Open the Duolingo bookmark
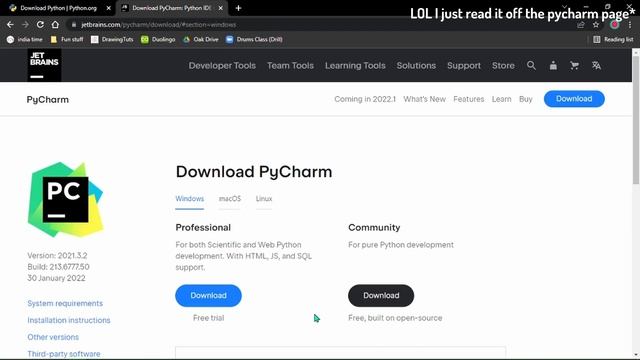 point(158,39)
